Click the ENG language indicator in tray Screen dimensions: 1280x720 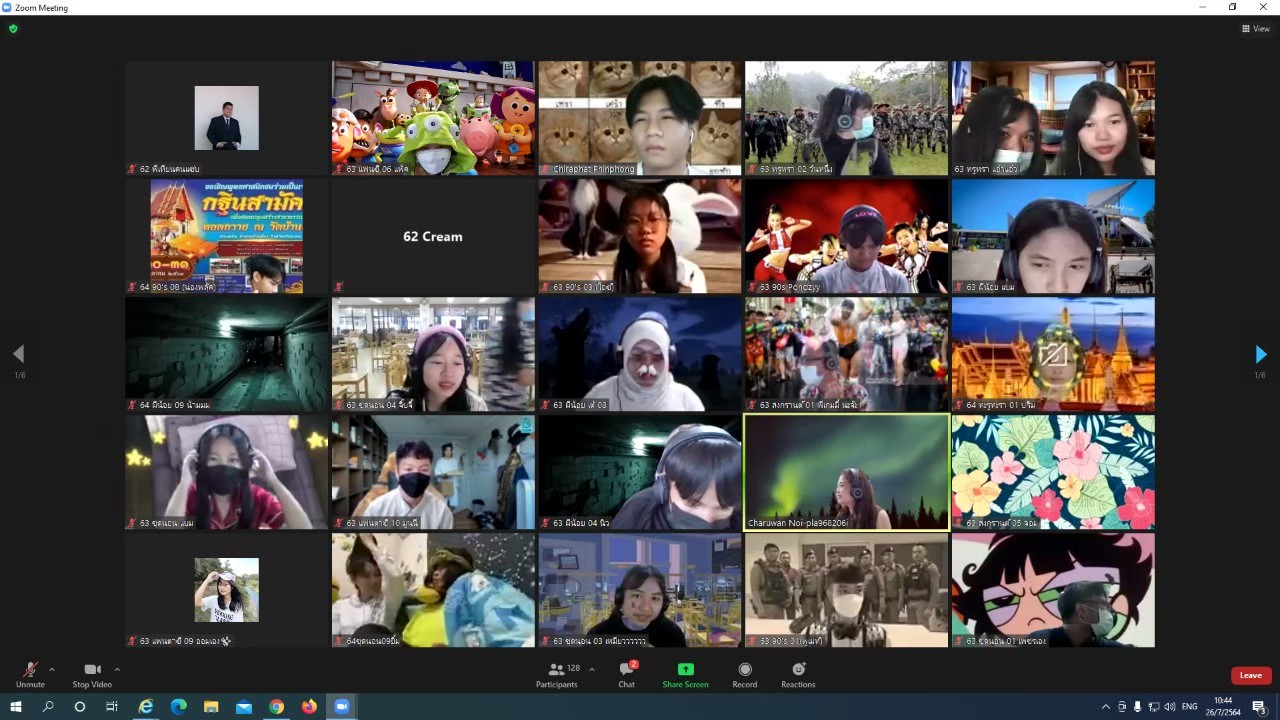pyautogui.click(x=1189, y=707)
